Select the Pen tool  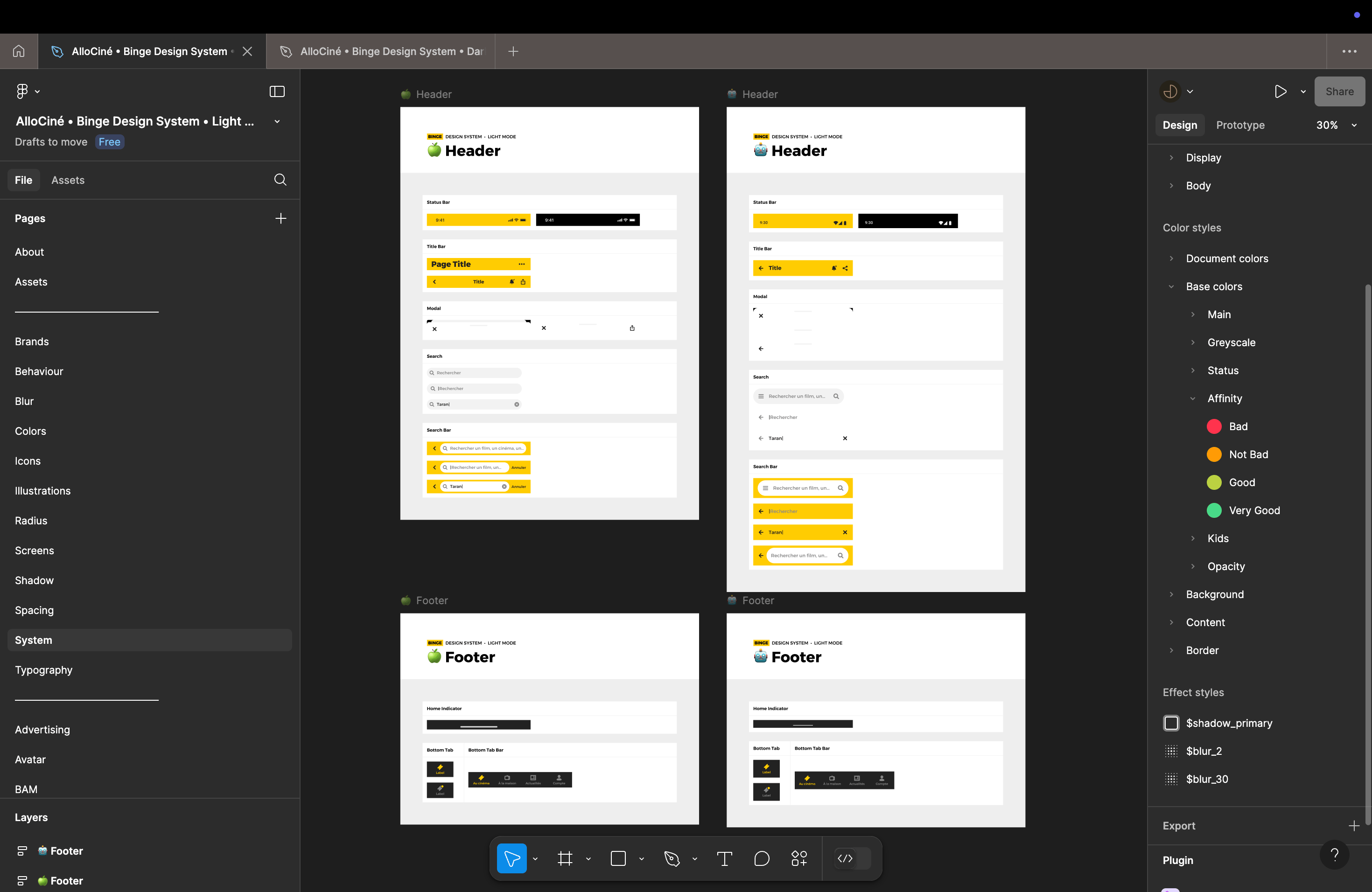[x=672, y=858]
